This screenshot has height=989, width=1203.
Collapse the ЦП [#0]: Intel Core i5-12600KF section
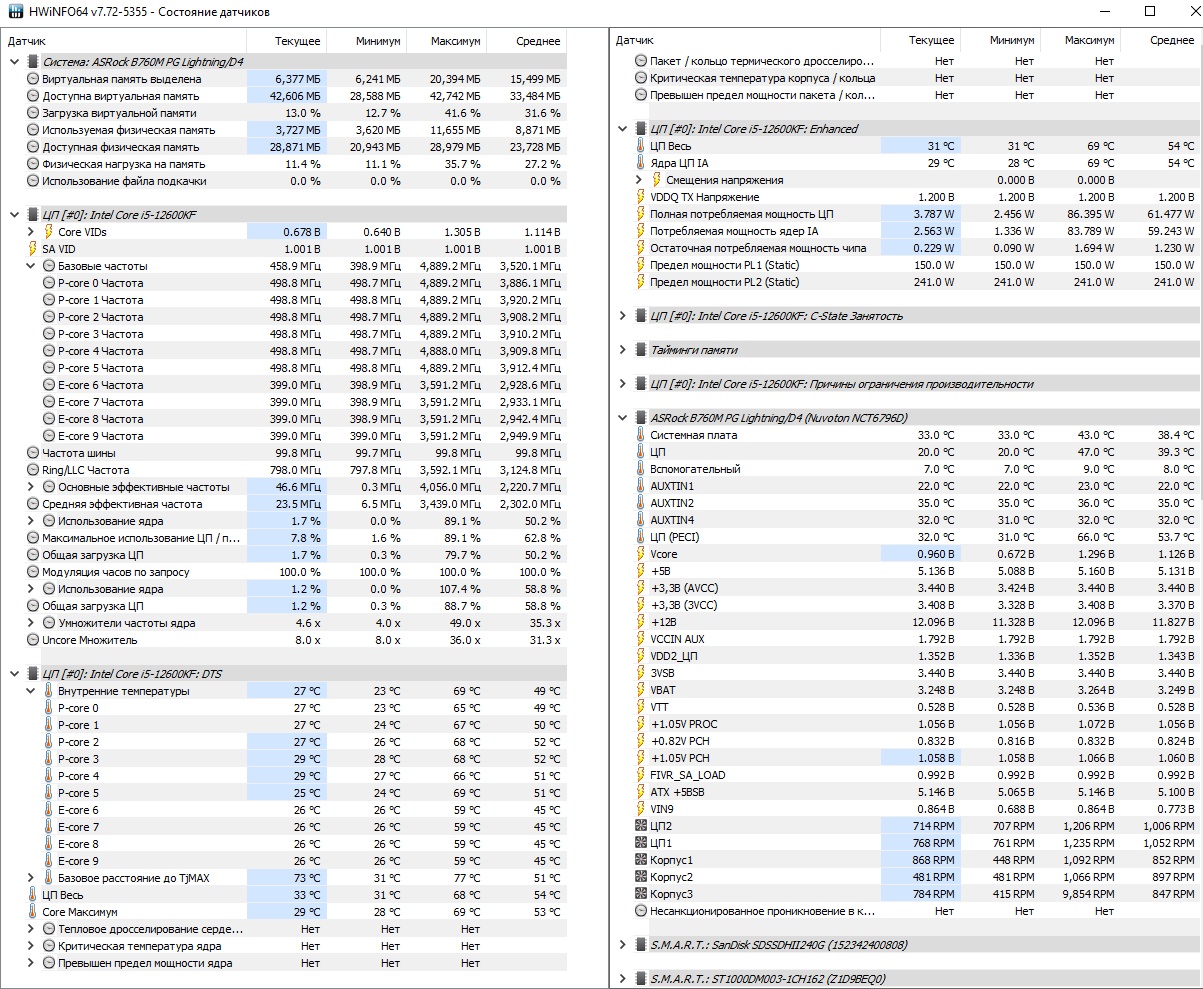(14, 215)
